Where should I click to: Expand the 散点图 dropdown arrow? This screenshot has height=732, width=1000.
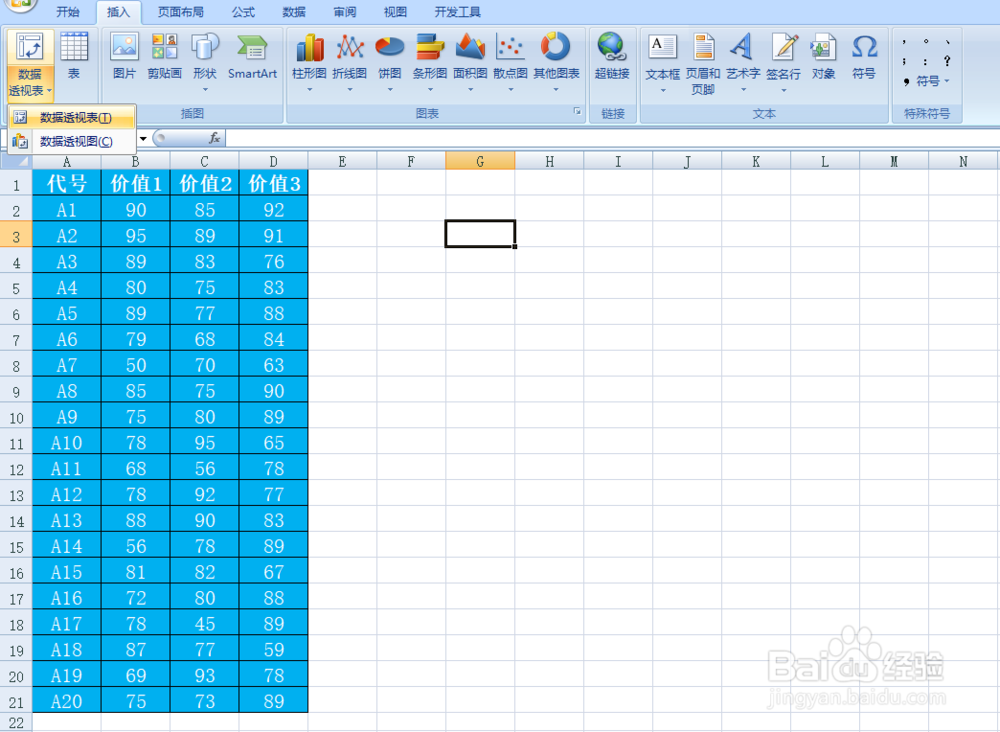pos(510,90)
